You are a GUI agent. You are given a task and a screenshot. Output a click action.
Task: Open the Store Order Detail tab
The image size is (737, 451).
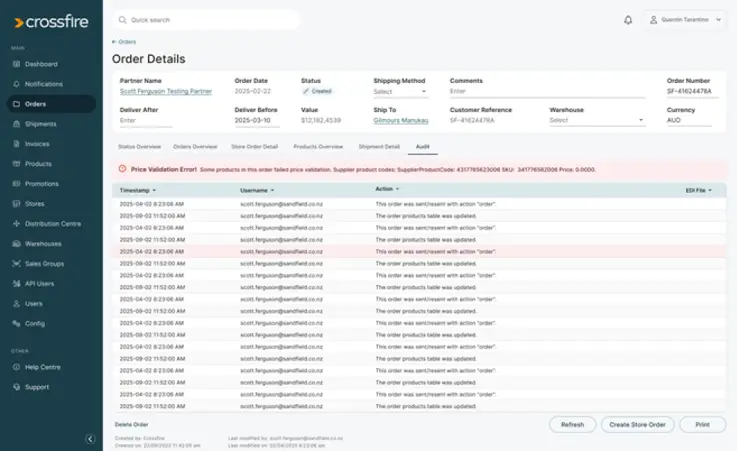pyautogui.click(x=254, y=146)
